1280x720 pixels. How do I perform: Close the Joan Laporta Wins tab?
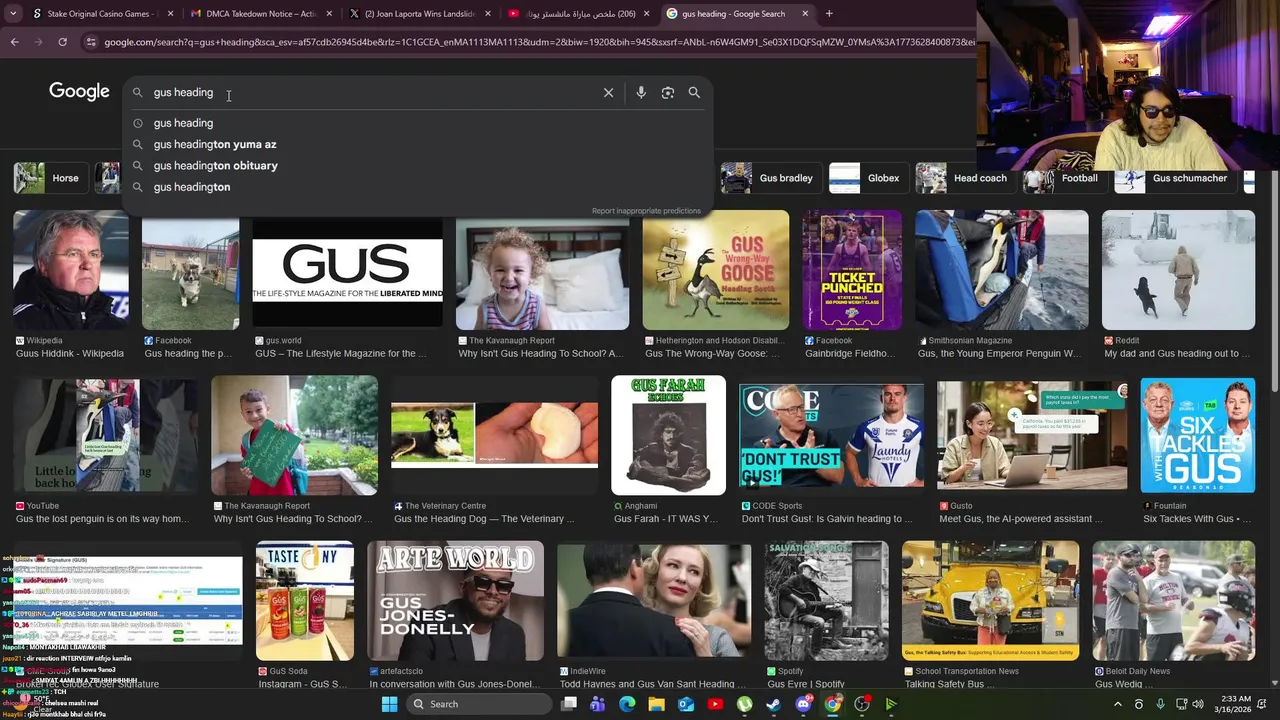pyautogui.click(x=488, y=14)
